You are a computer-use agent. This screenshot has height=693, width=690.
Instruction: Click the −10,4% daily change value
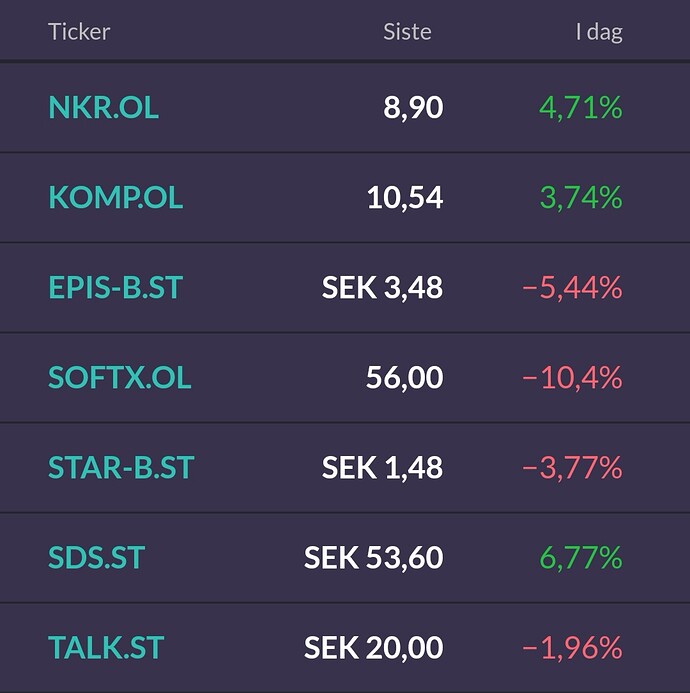click(572, 378)
